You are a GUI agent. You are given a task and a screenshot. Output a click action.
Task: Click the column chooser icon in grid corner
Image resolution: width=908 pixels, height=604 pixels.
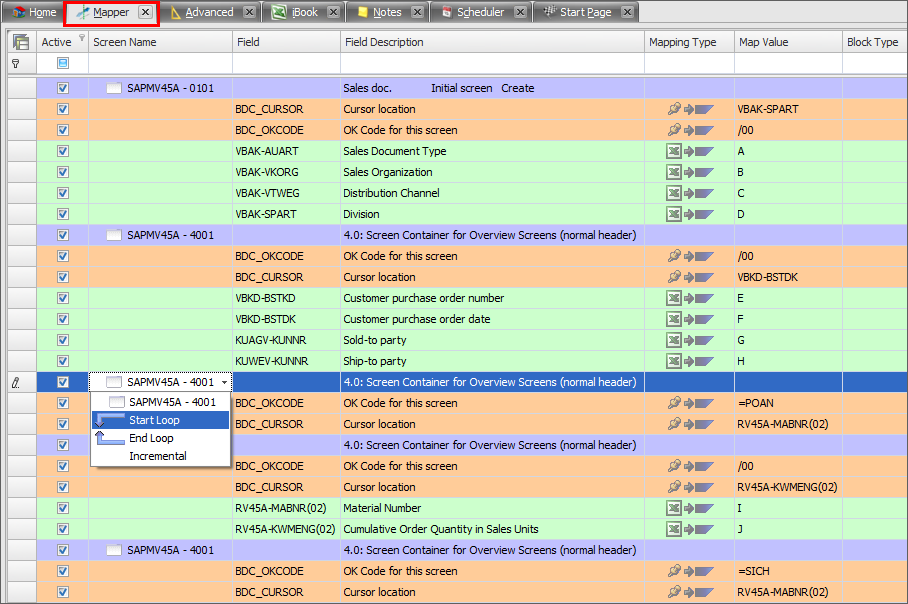[20, 42]
